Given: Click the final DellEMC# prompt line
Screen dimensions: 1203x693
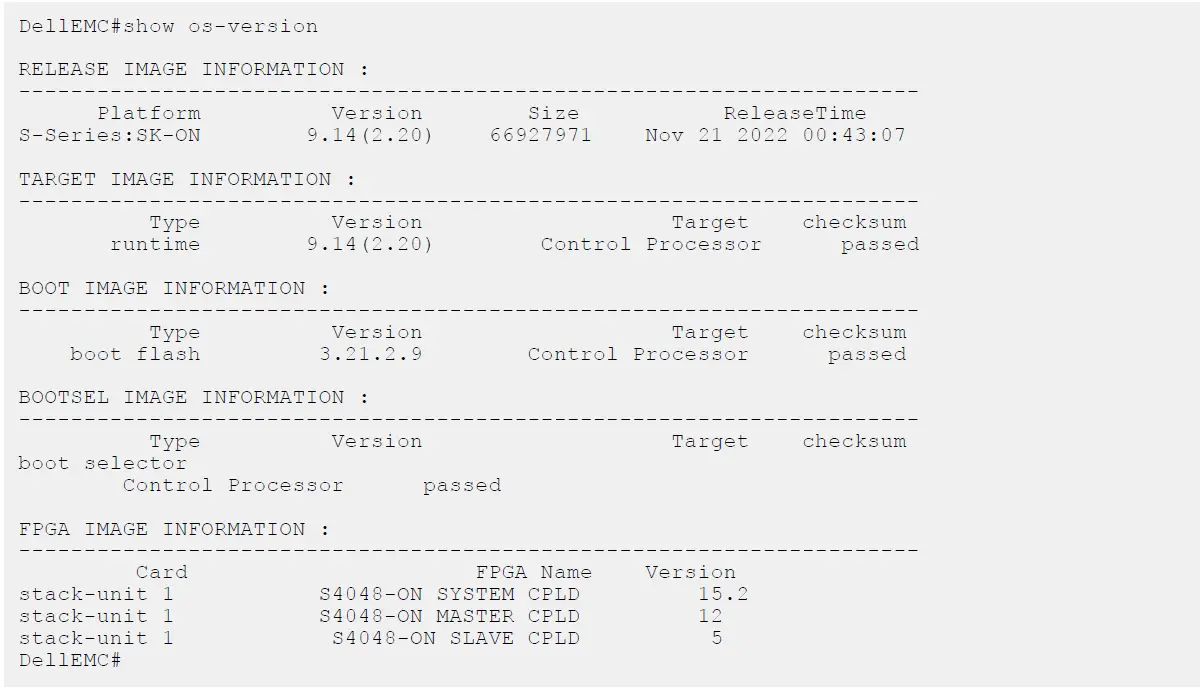Looking at the screenshot, I should pos(70,660).
